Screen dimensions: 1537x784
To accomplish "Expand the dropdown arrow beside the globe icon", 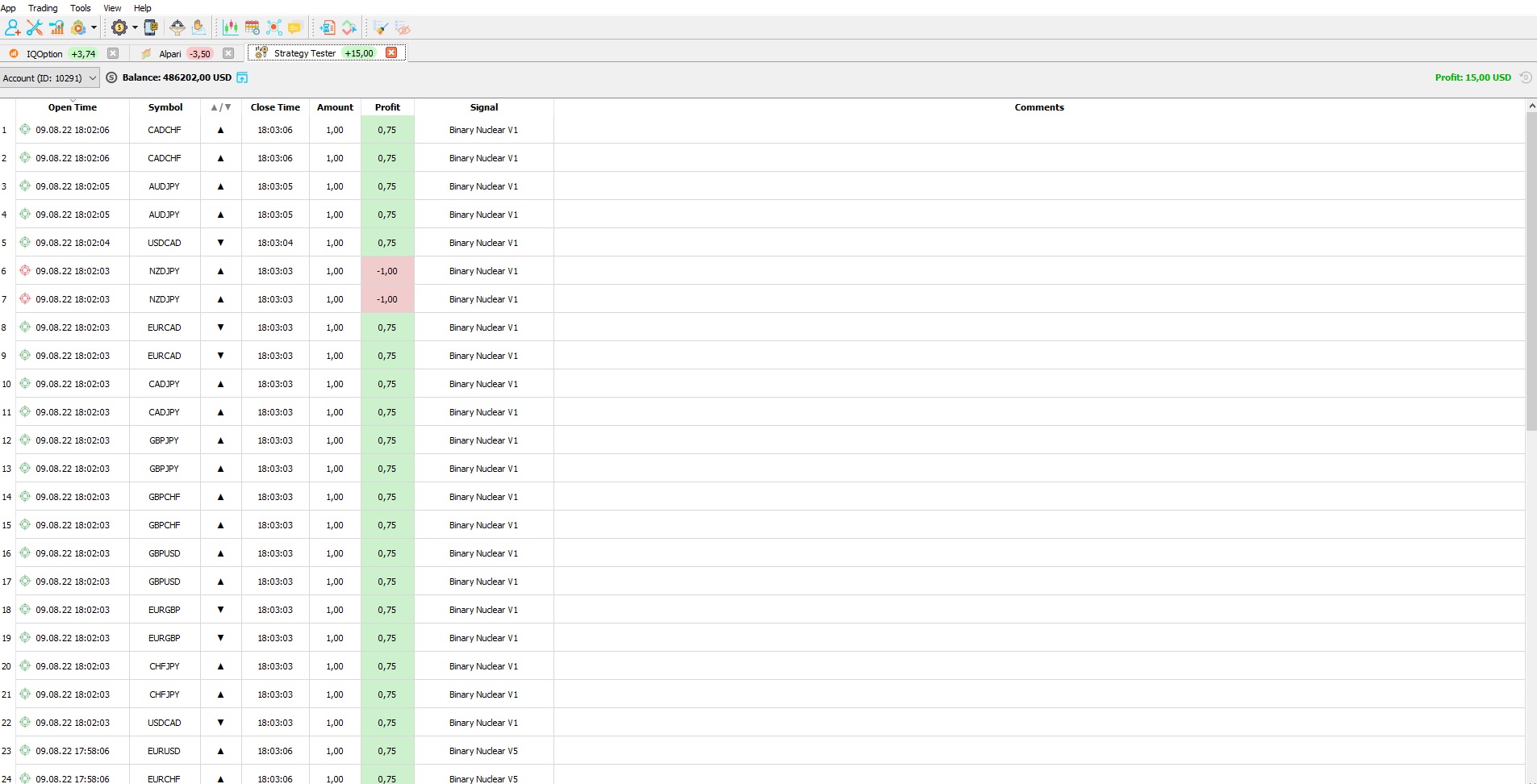I will 94,28.
